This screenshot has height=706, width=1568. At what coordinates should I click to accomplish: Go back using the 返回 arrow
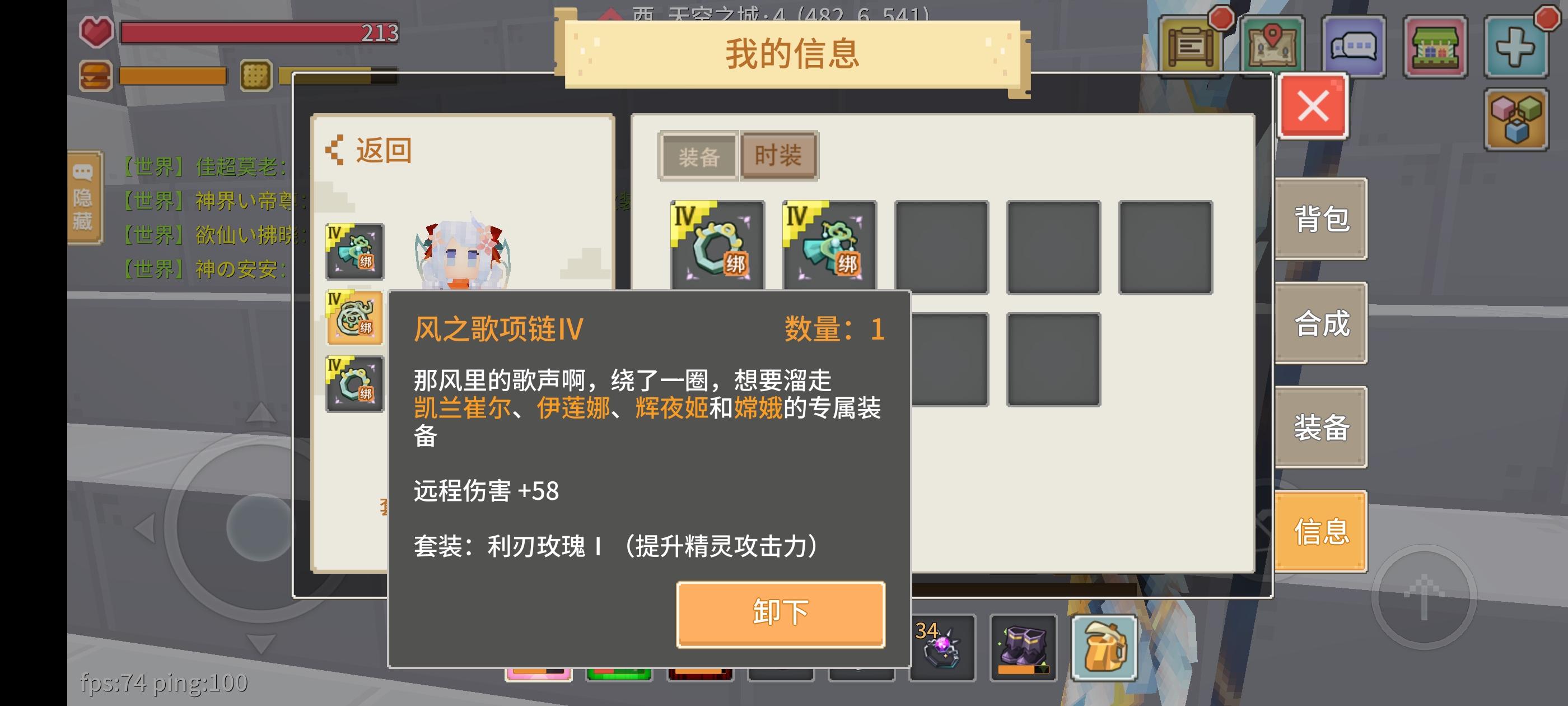[369, 151]
